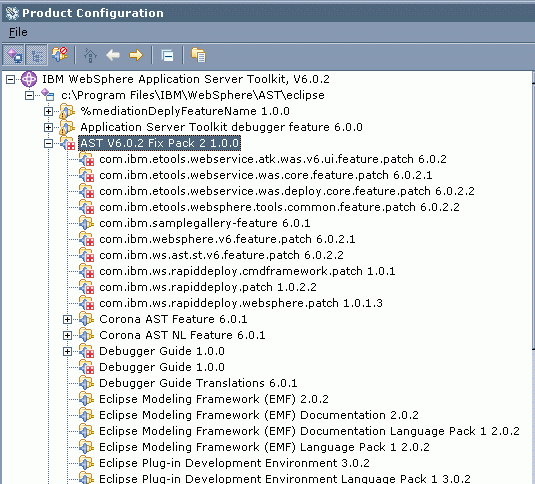Viewport: 535px width, 484px height.
Task: Expand the Corona AST Feature 6.0.1 node
Action: (68, 319)
